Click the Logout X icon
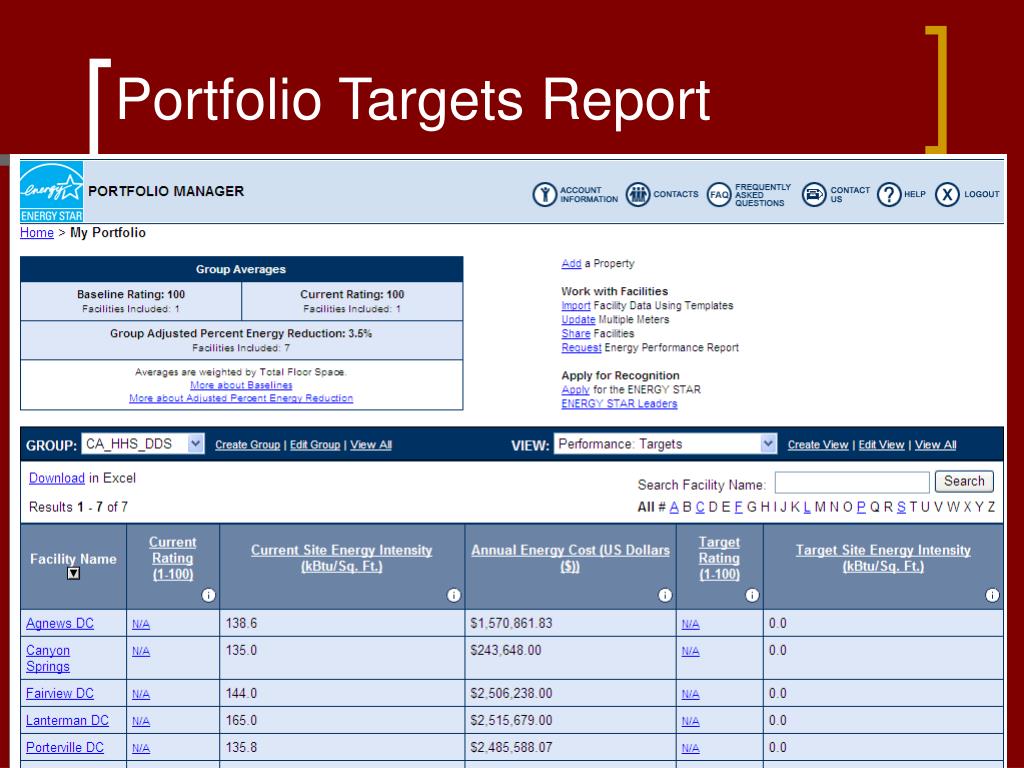The width and height of the screenshot is (1024, 768). click(947, 195)
